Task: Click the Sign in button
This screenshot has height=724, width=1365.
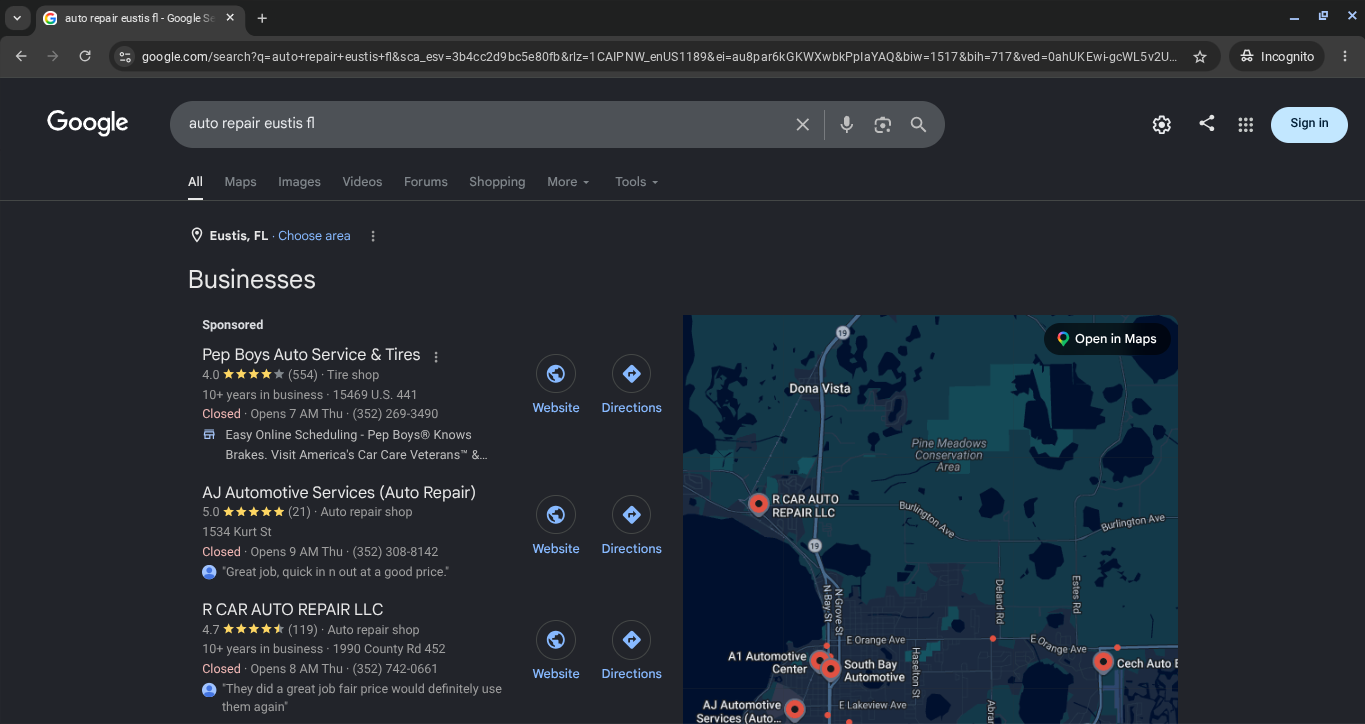Action: pyautogui.click(x=1309, y=124)
